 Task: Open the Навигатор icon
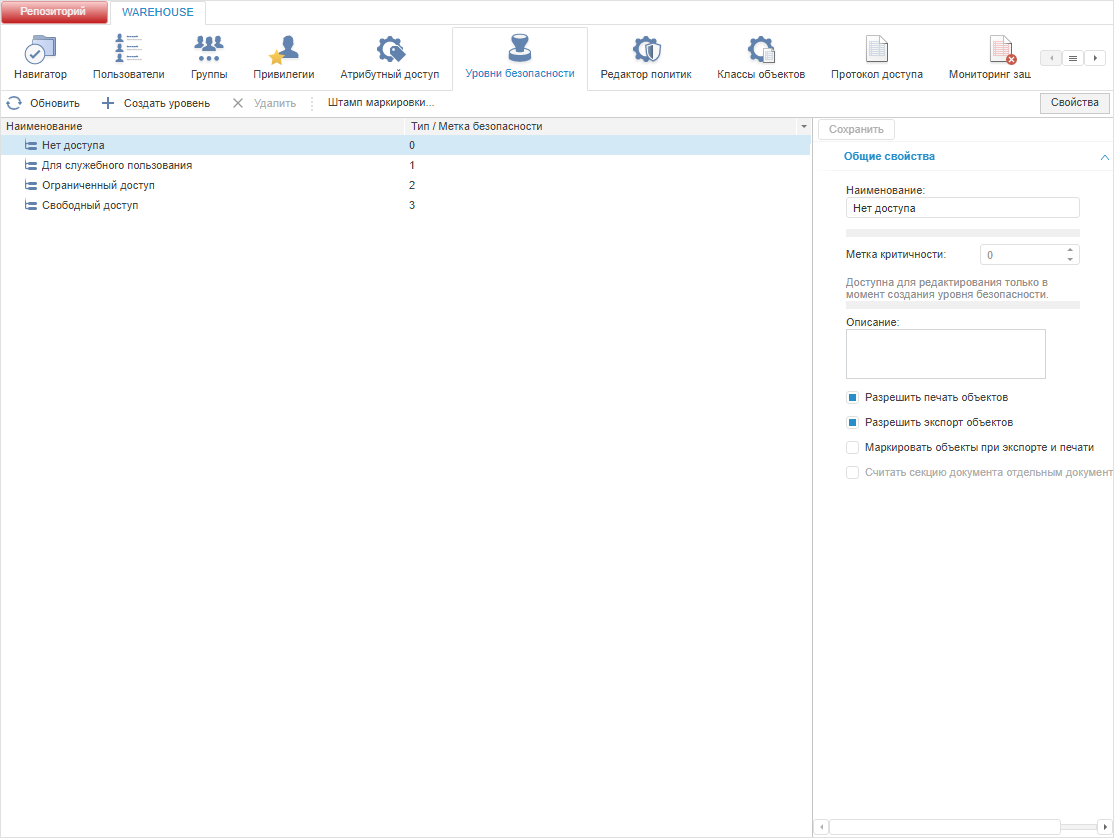[40, 50]
